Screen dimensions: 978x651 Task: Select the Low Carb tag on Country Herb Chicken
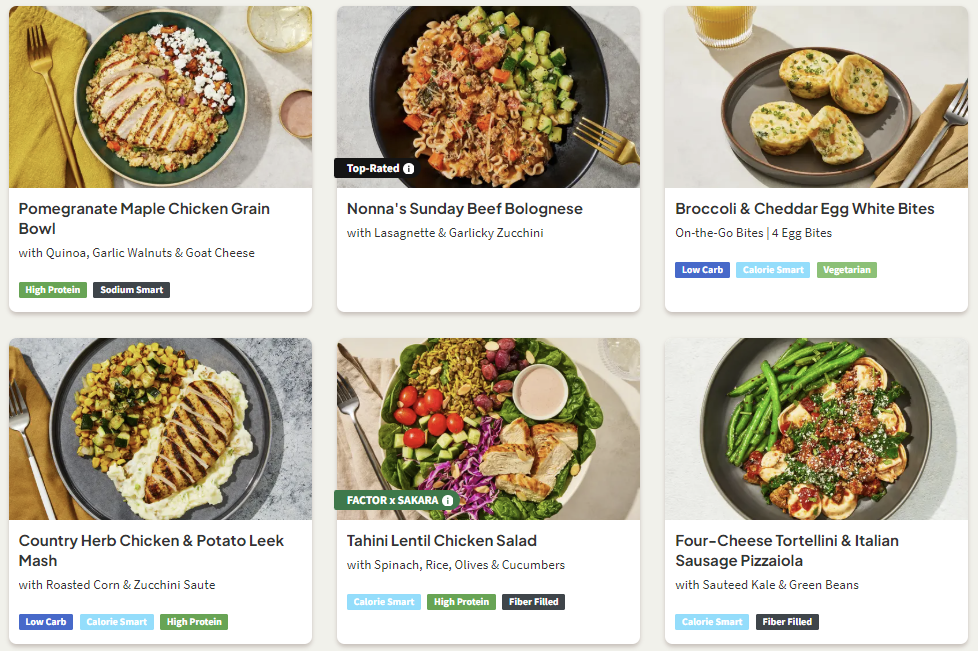click(x=46, y=622)
